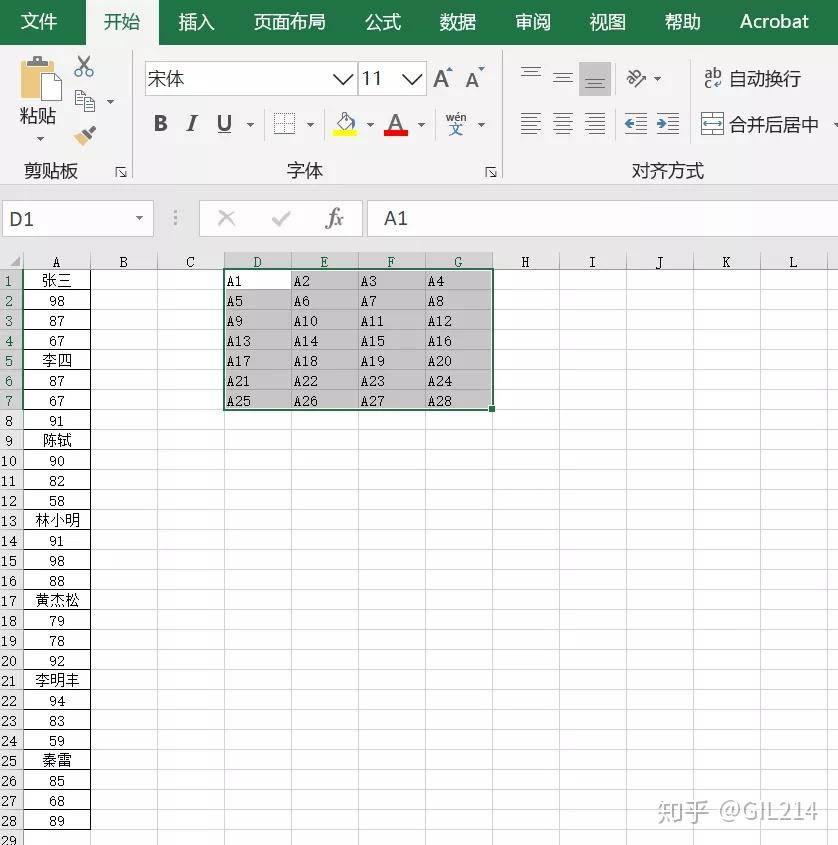This screenshot has height=845, width=838.
Task: Click the wén phonetic guide icon
Action: click(456, 124)
